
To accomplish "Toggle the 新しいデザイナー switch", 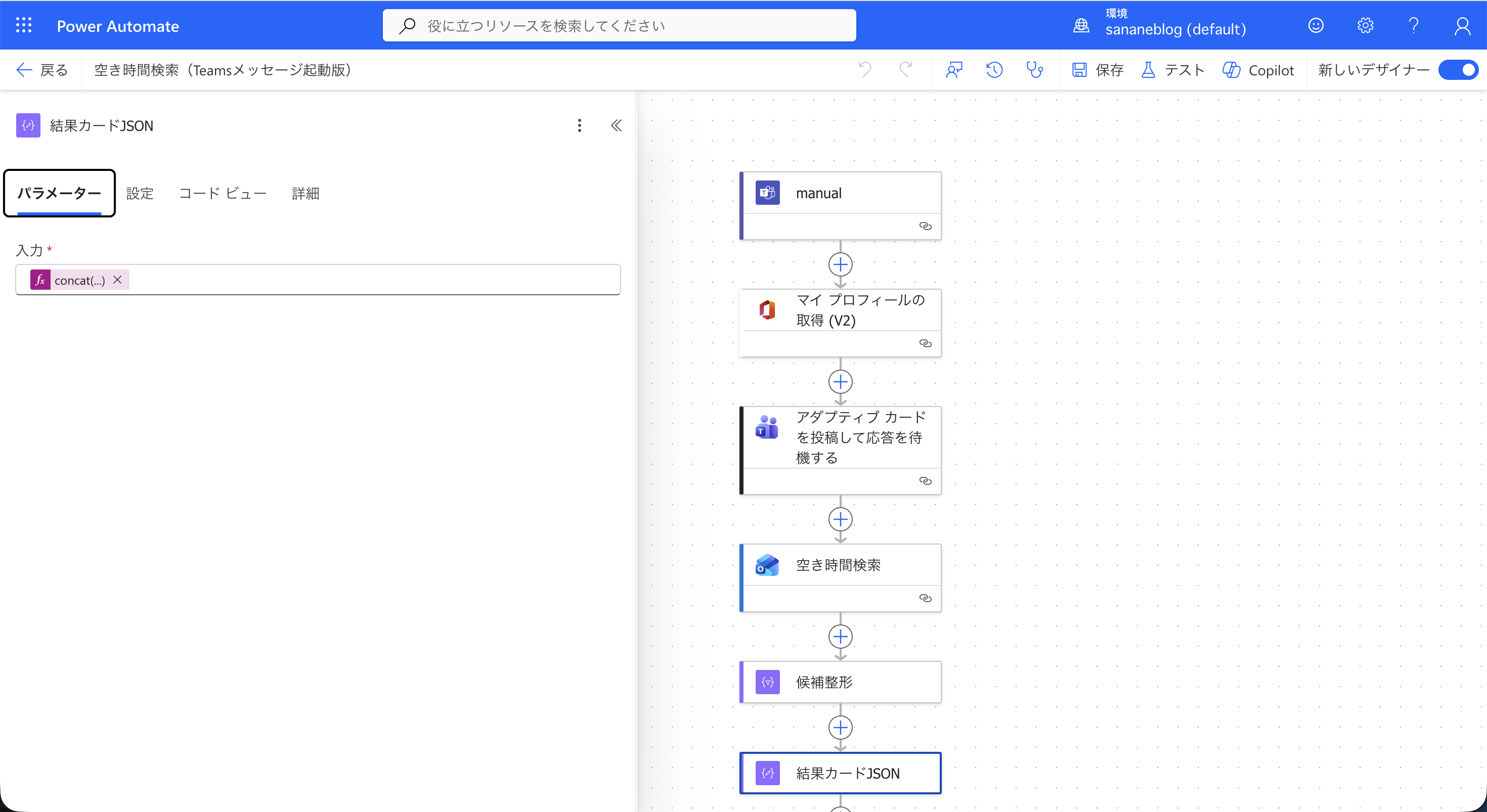I will point(1458,70).
